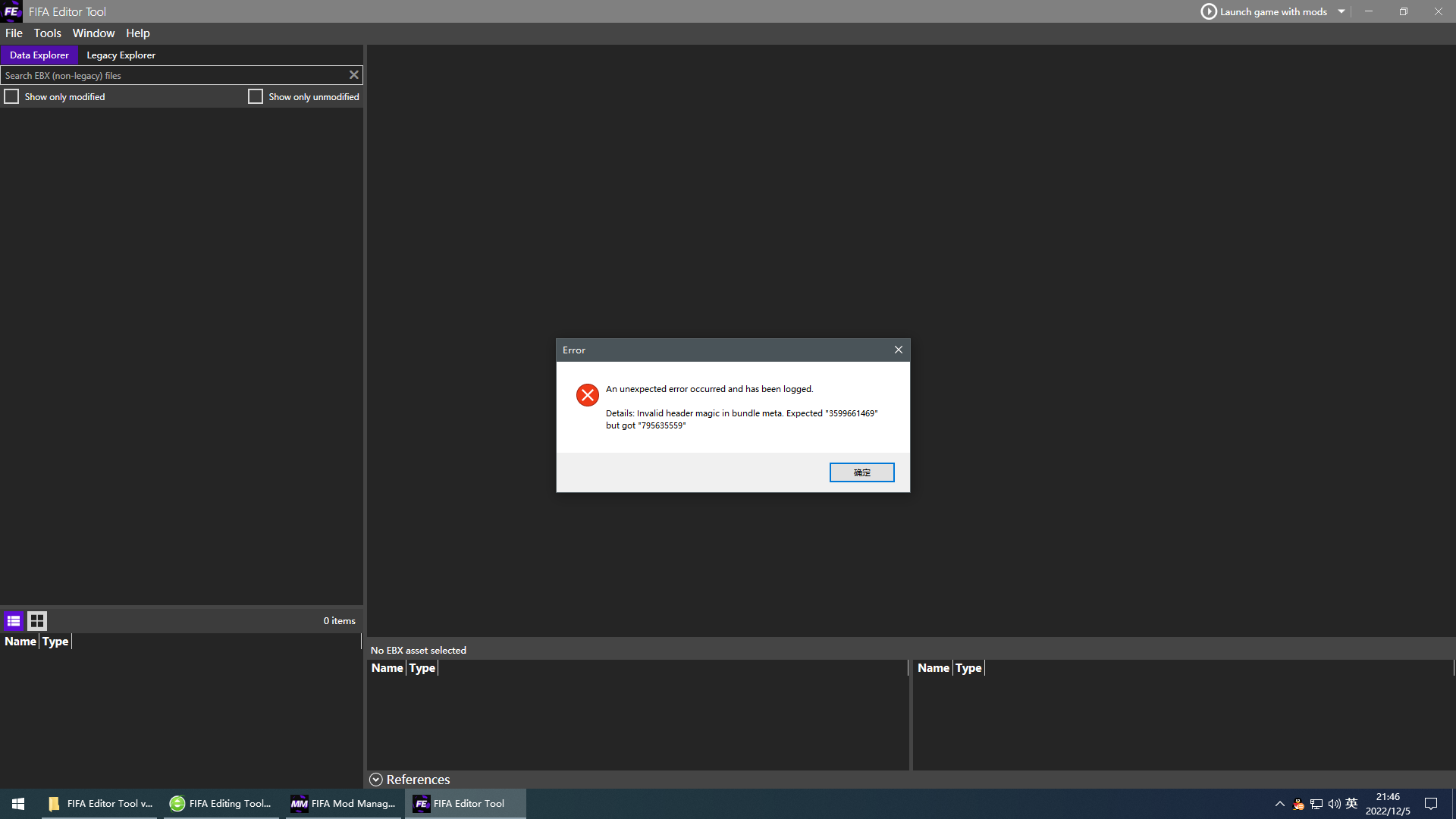The image size is (1456, 819).
Task: Click the red error icon in dialog
Action: click(588, 395)
